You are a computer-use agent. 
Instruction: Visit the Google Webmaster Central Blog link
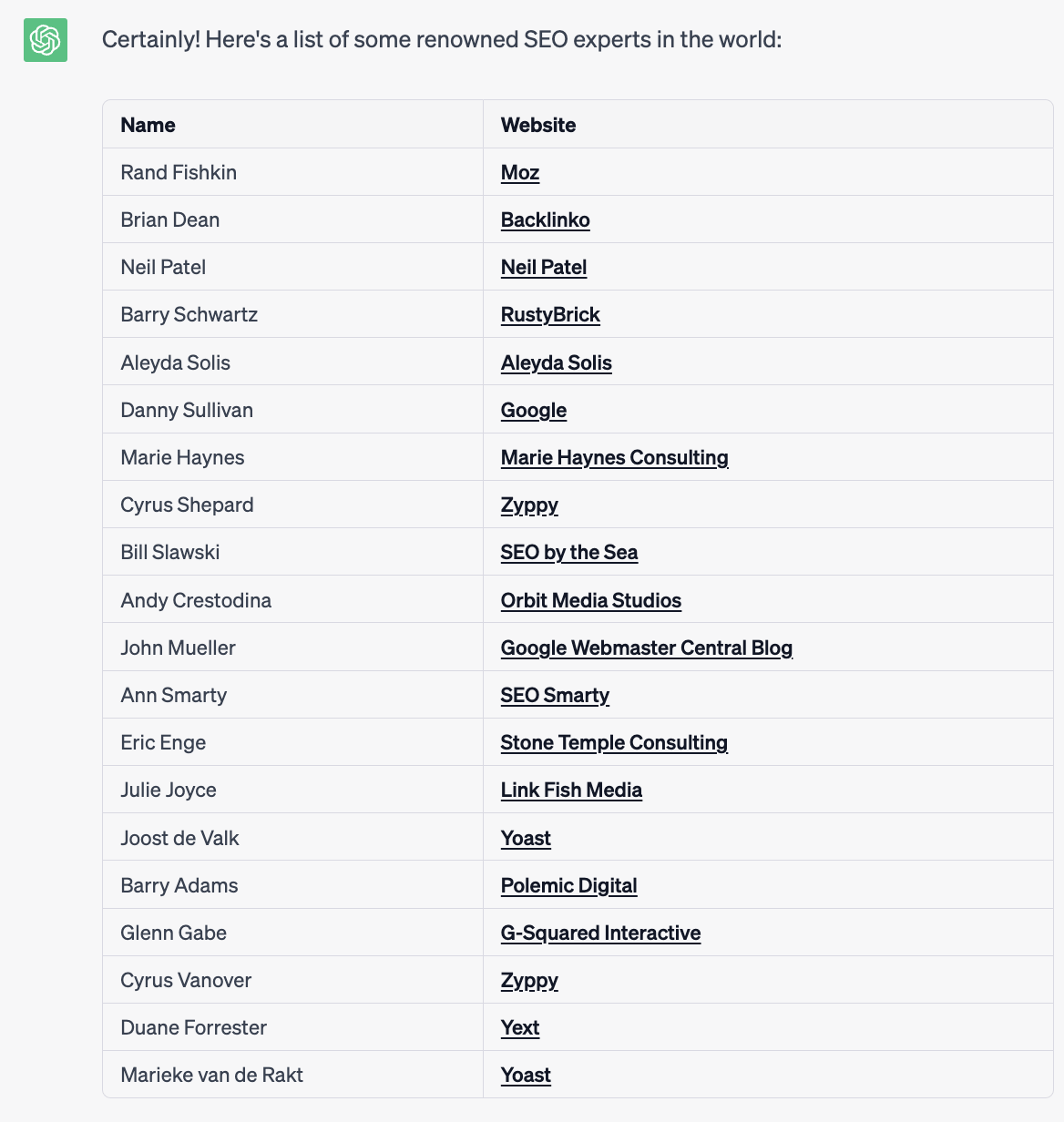tap(646, 647)
